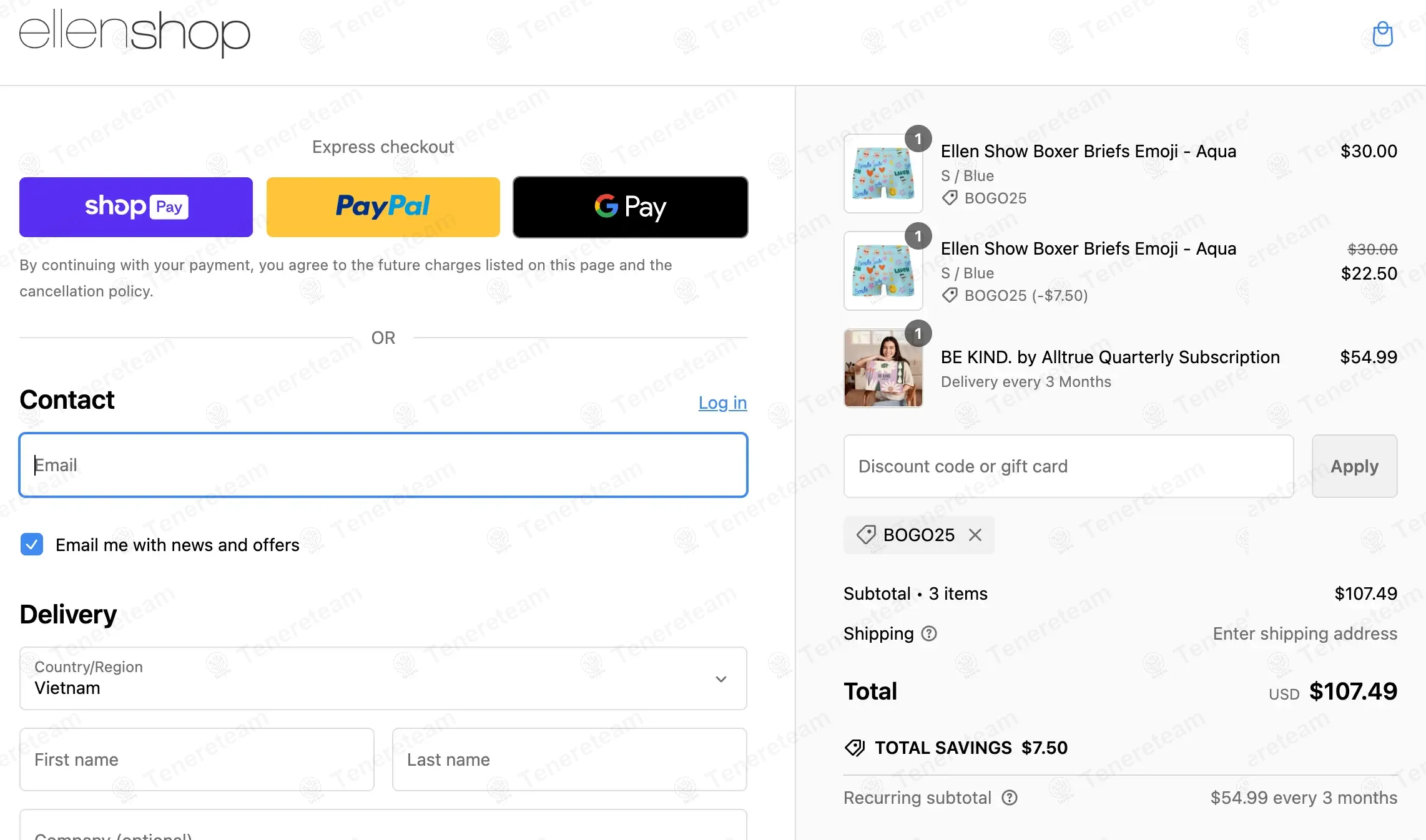This screenshot has height=840, width=1426.
Task: Pay with Shop Pay
Action: click(136, 207)
